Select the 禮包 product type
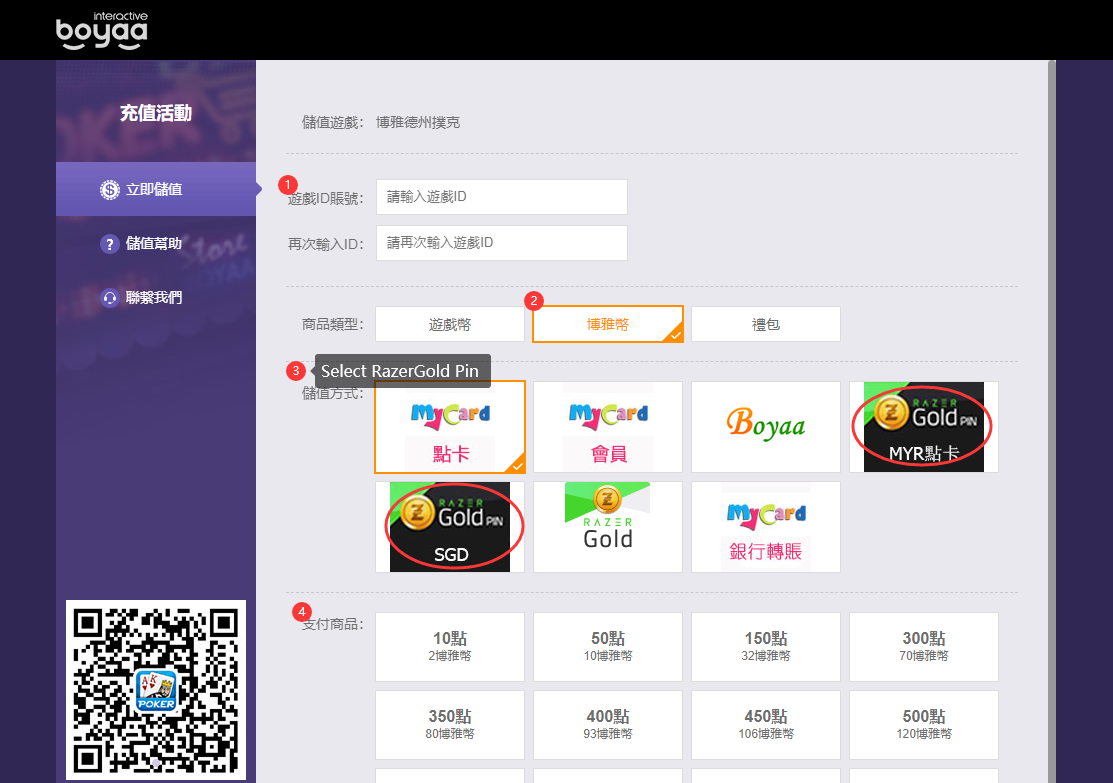 766,324
